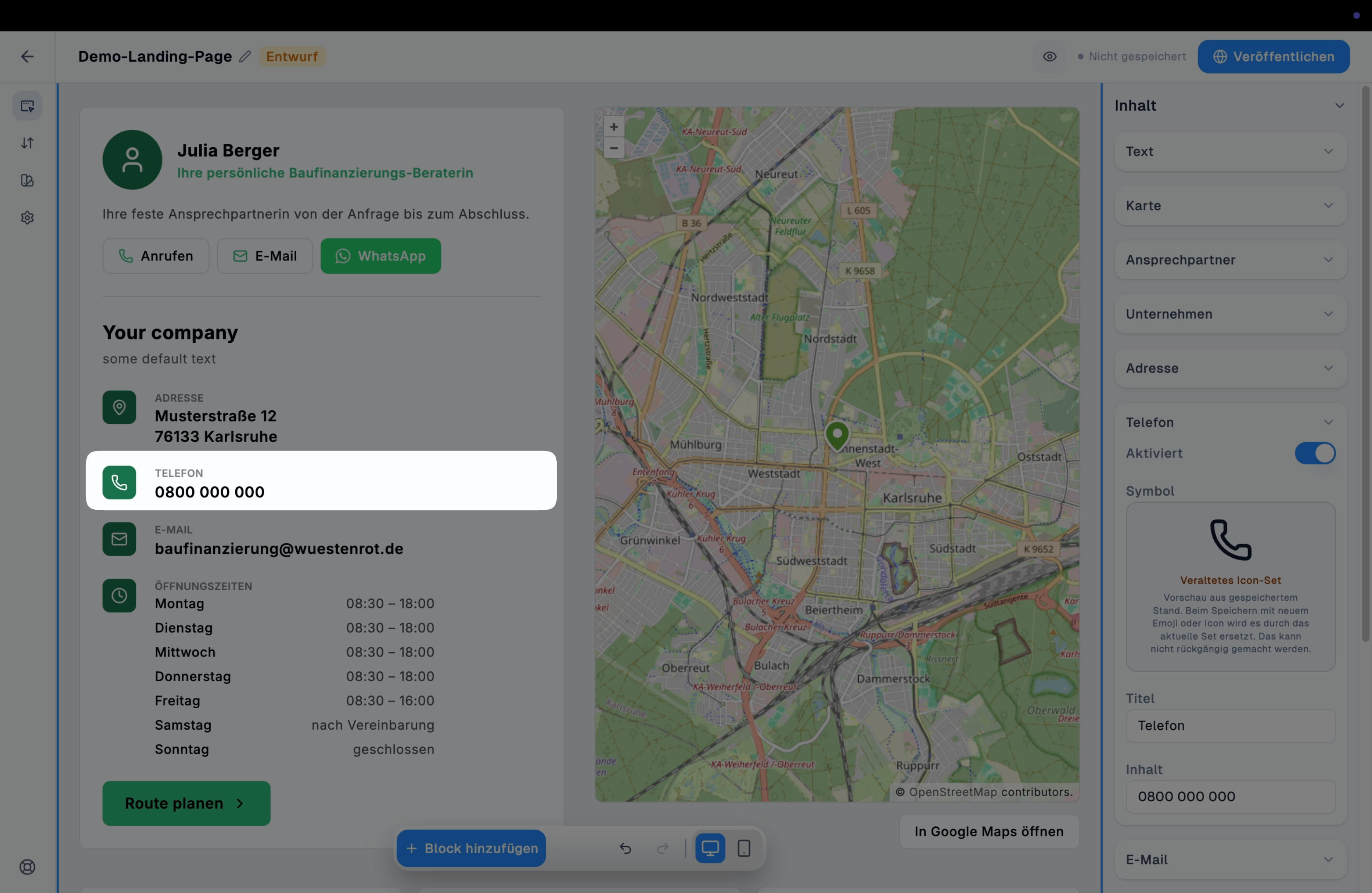Click the WhatsApp button
This screenshot has width=1372, height=893.
(381, 256)
